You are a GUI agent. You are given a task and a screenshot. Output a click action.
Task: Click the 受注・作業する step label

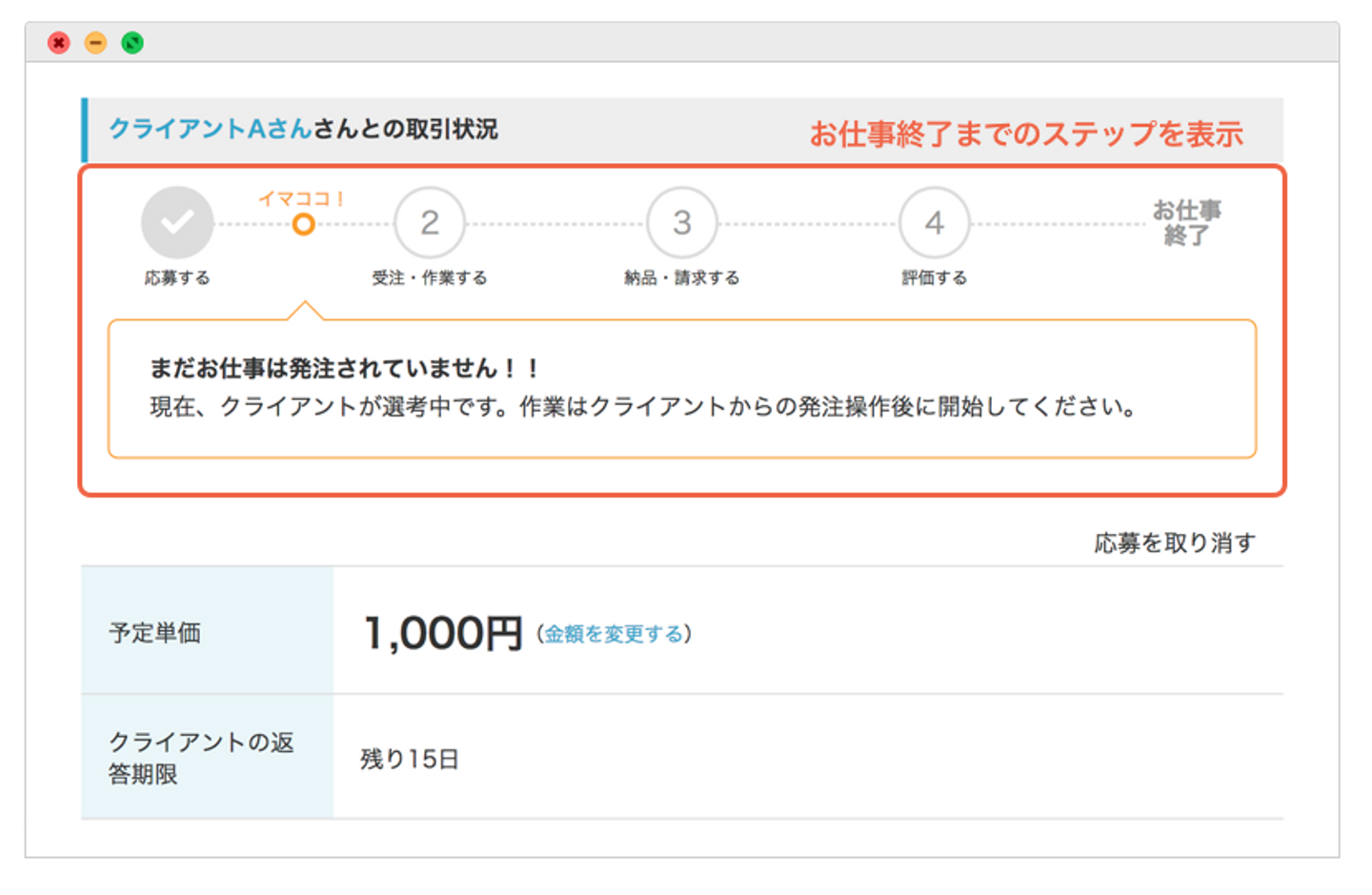[x=430, y=277]
